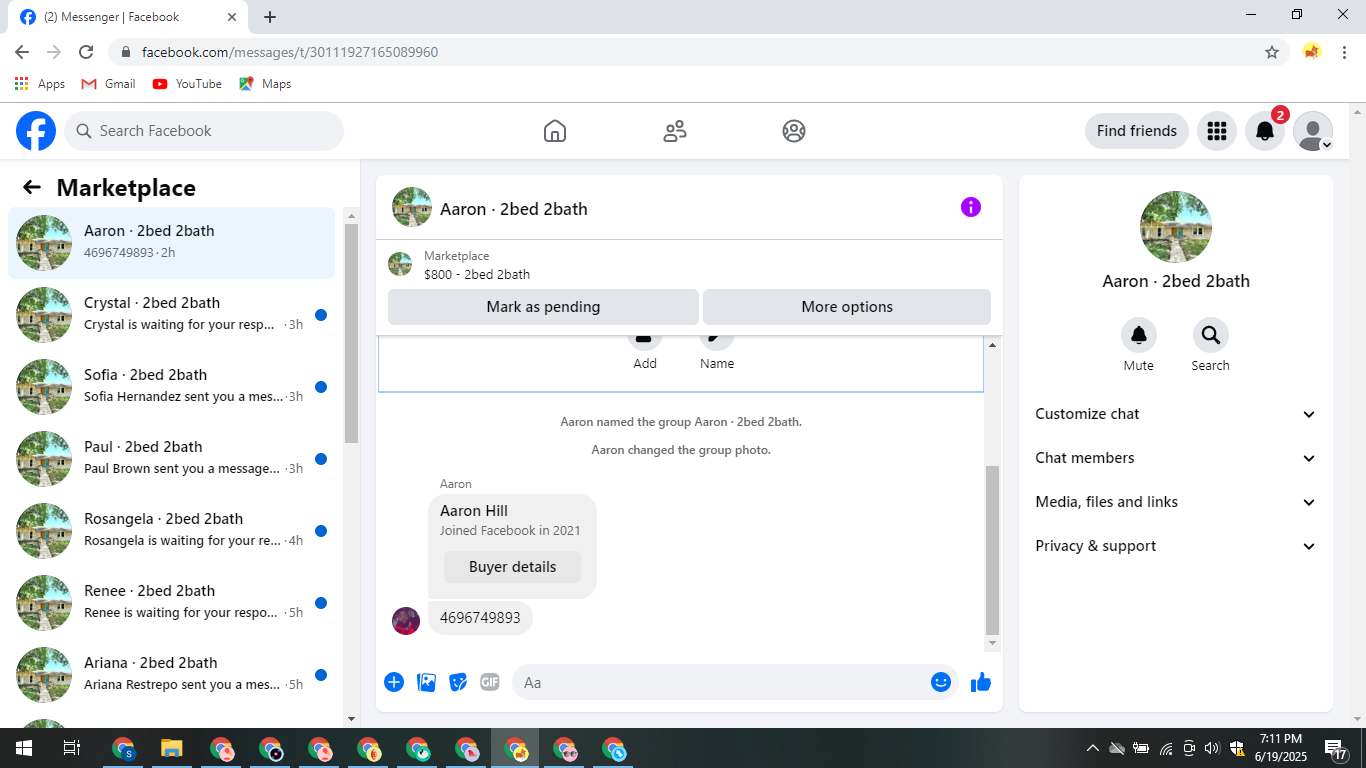Image resolution: width=1366 pixels, height=768 pixels.
Task: Click the conversation list scrollbar
Action: coord(351,333)
